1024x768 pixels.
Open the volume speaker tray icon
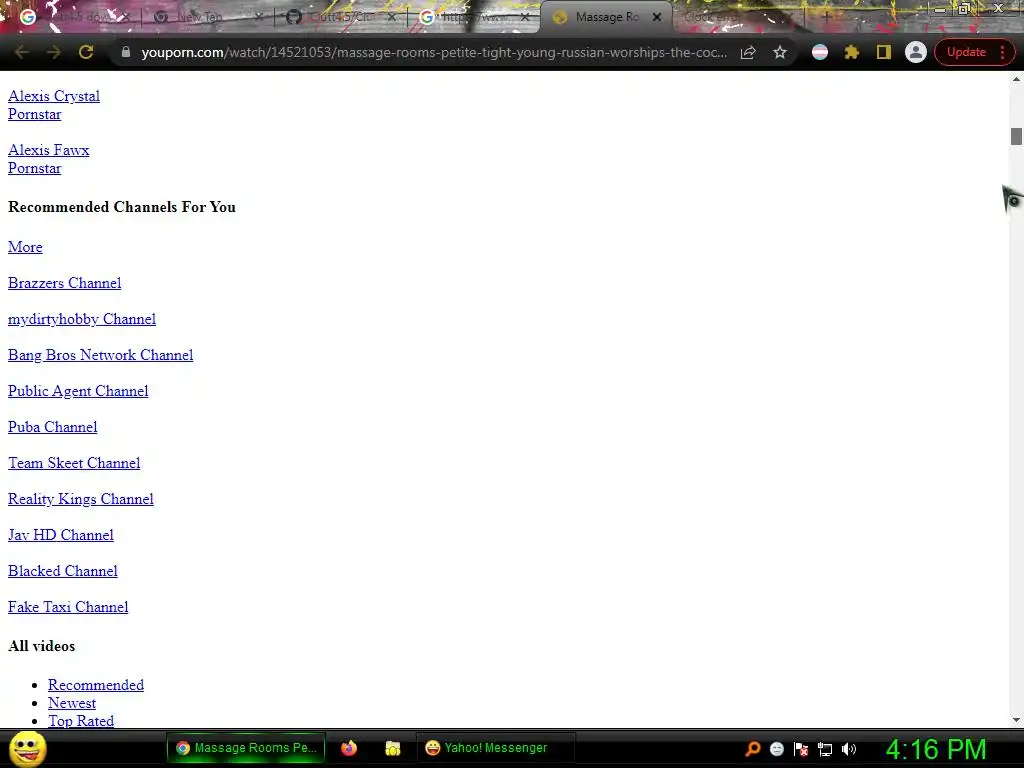coord(849,749)
